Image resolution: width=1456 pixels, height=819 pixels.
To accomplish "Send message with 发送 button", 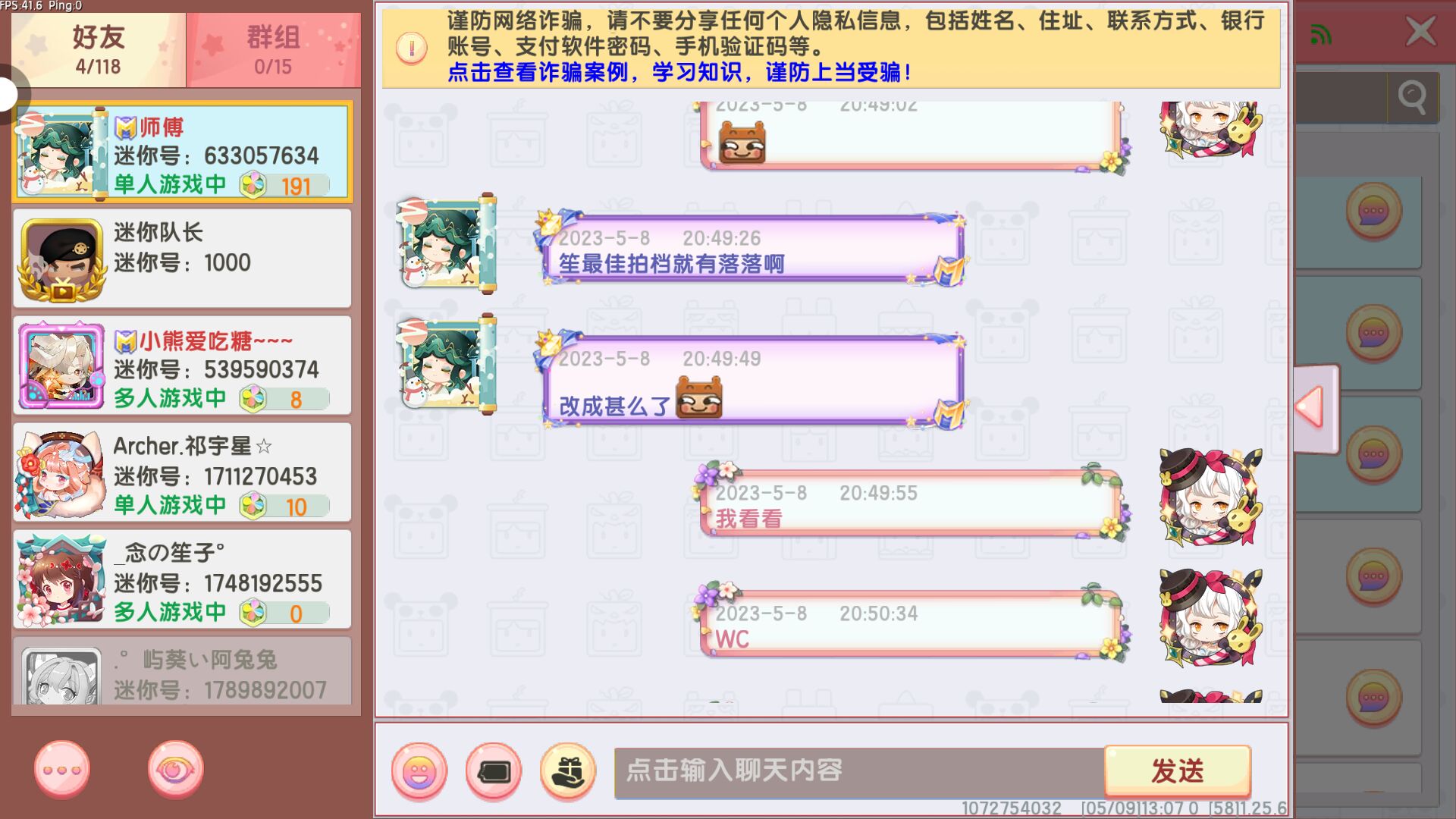I will 1178,771.
